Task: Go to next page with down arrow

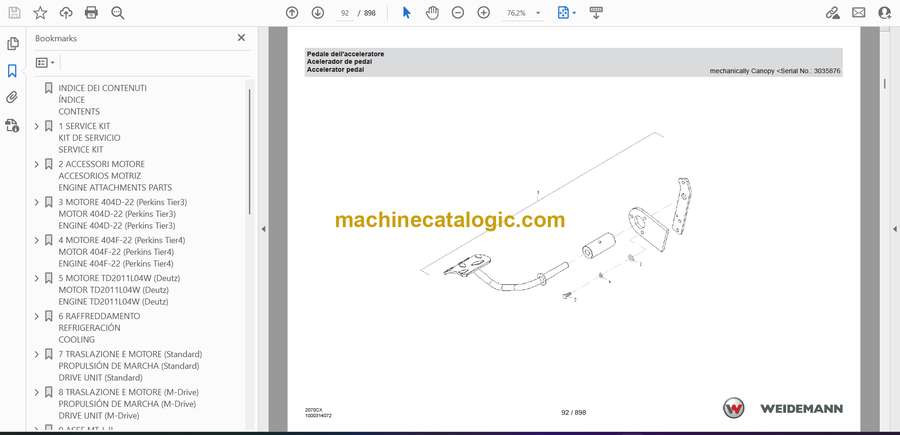Action: 318,13
